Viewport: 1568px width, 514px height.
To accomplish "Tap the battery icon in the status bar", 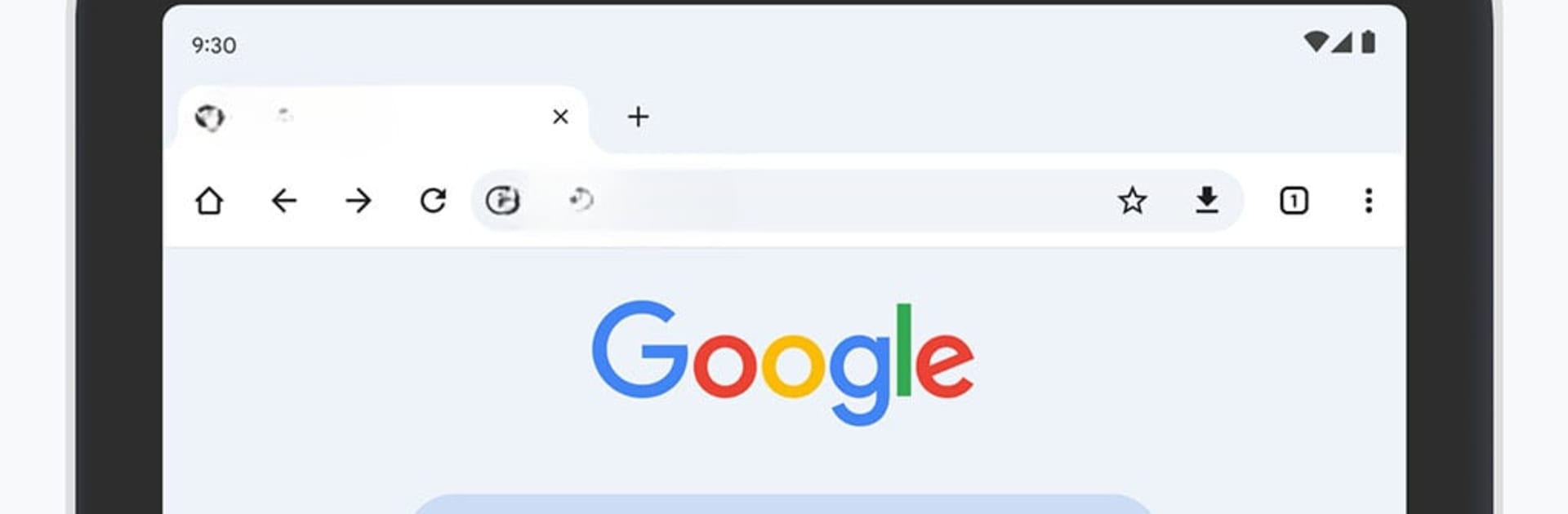I will (1369, 42).
